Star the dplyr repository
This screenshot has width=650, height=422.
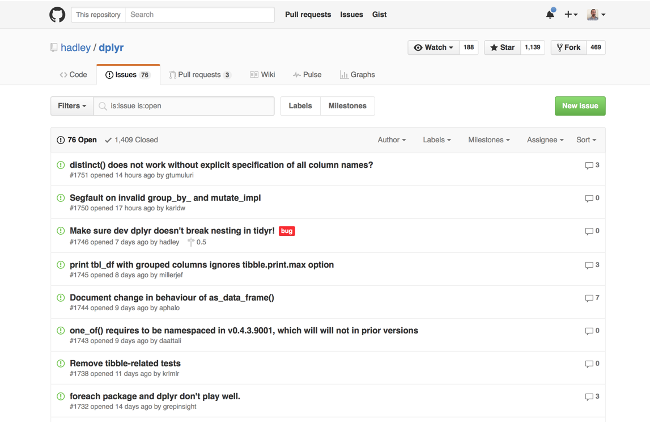[502, 47]
